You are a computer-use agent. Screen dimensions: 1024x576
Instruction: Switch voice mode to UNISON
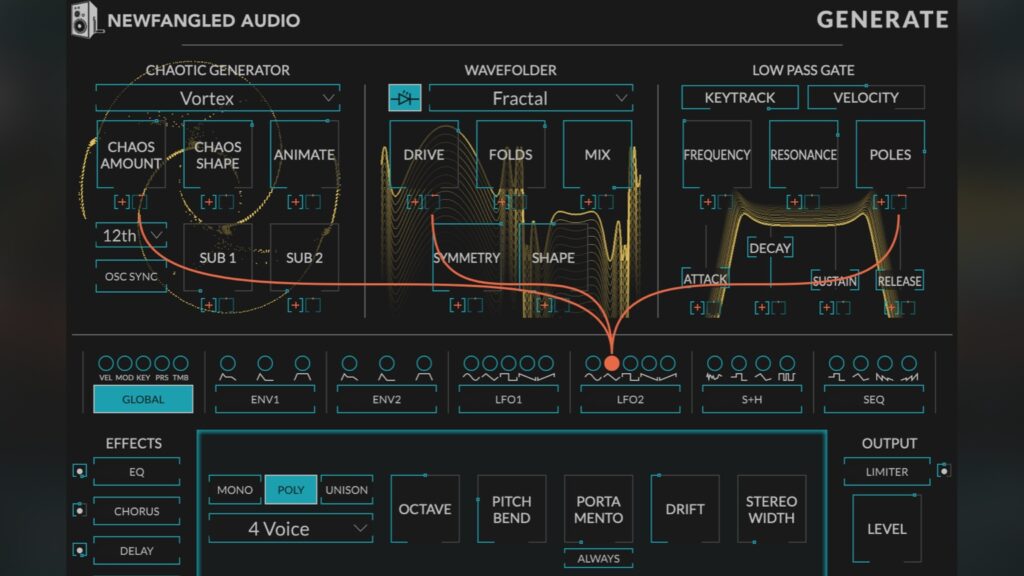point(347,490)
